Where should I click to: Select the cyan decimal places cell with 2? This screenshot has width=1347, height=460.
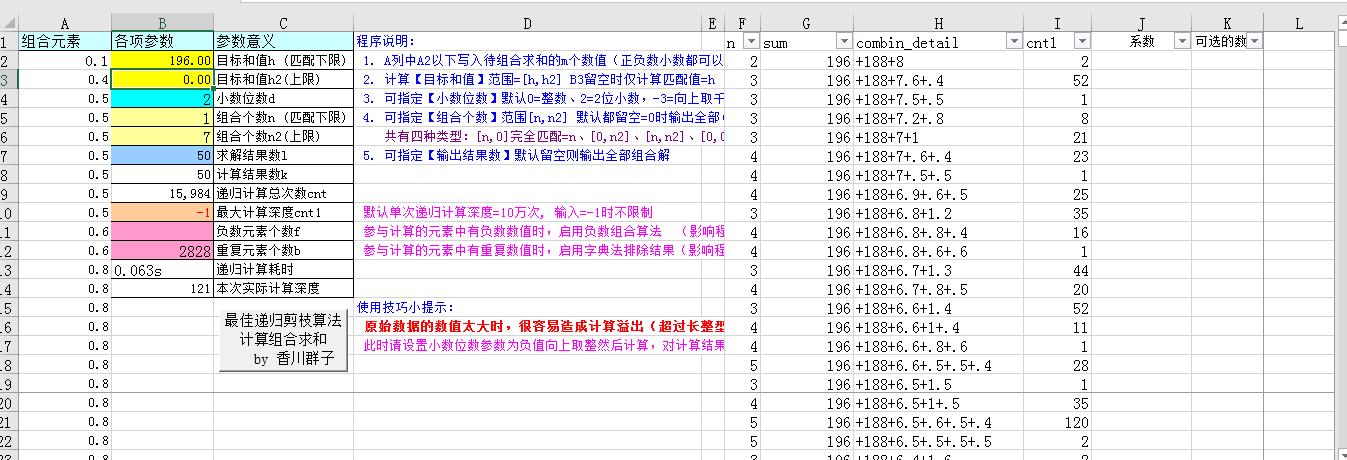(162, 98)
